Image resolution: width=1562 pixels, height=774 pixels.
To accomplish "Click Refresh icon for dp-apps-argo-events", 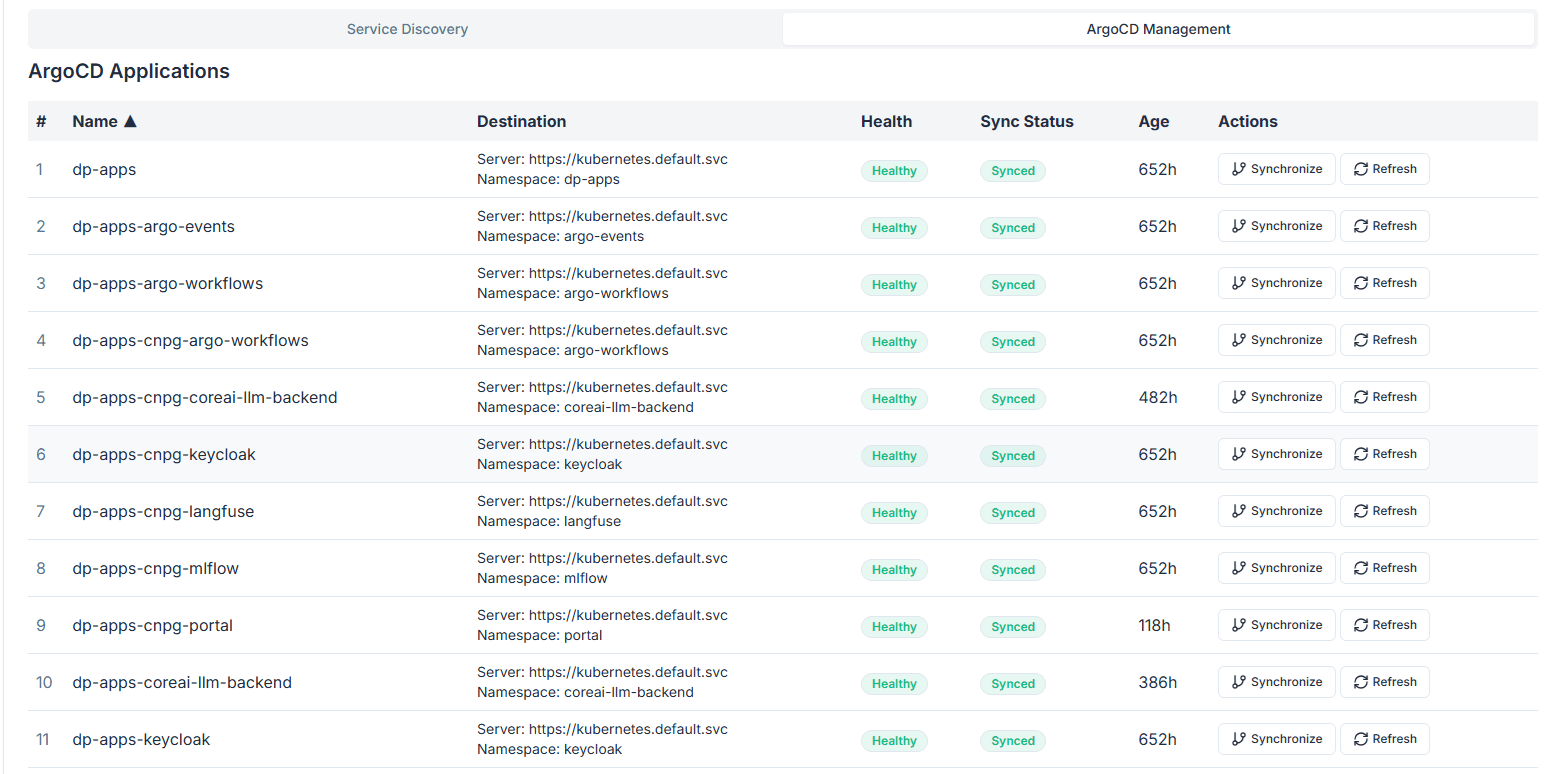I will (x=1361, y=226).
